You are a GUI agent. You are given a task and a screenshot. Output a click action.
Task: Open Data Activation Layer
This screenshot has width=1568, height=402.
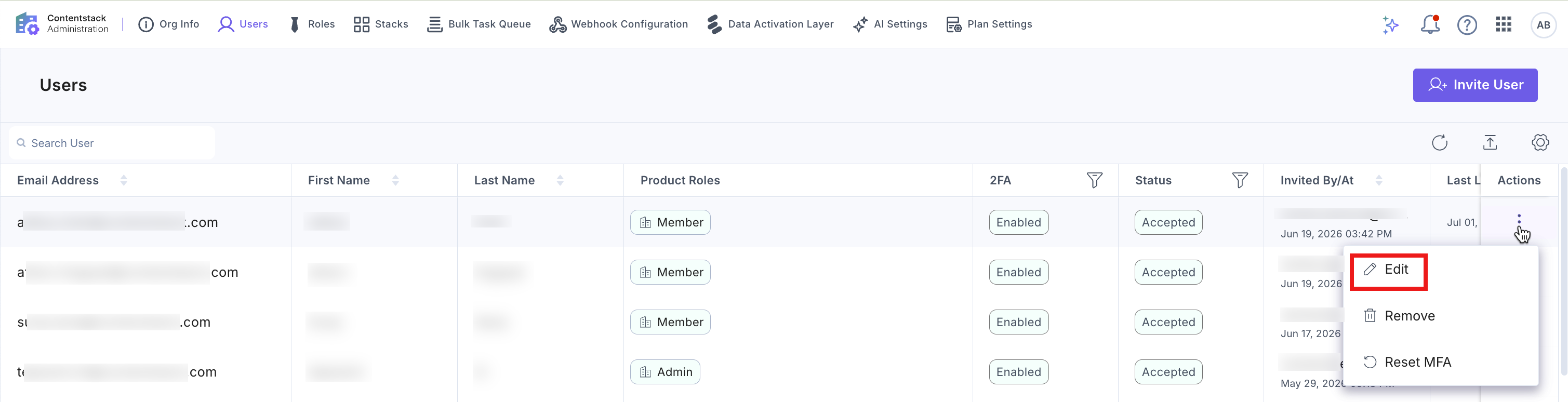tap(770, 24)
